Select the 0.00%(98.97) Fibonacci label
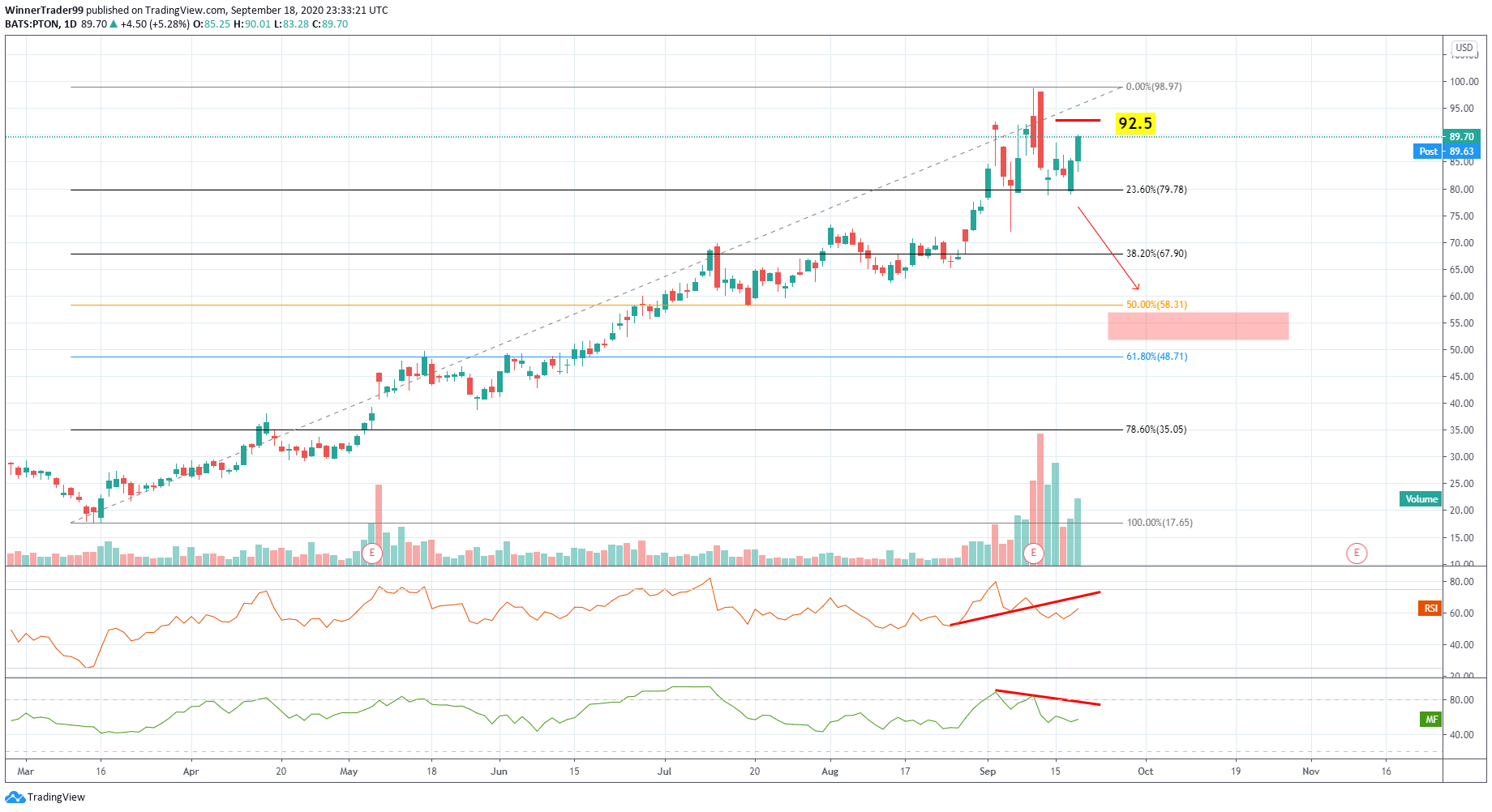This screenshot has height=812, width=1492. [x=1154, y=87]
